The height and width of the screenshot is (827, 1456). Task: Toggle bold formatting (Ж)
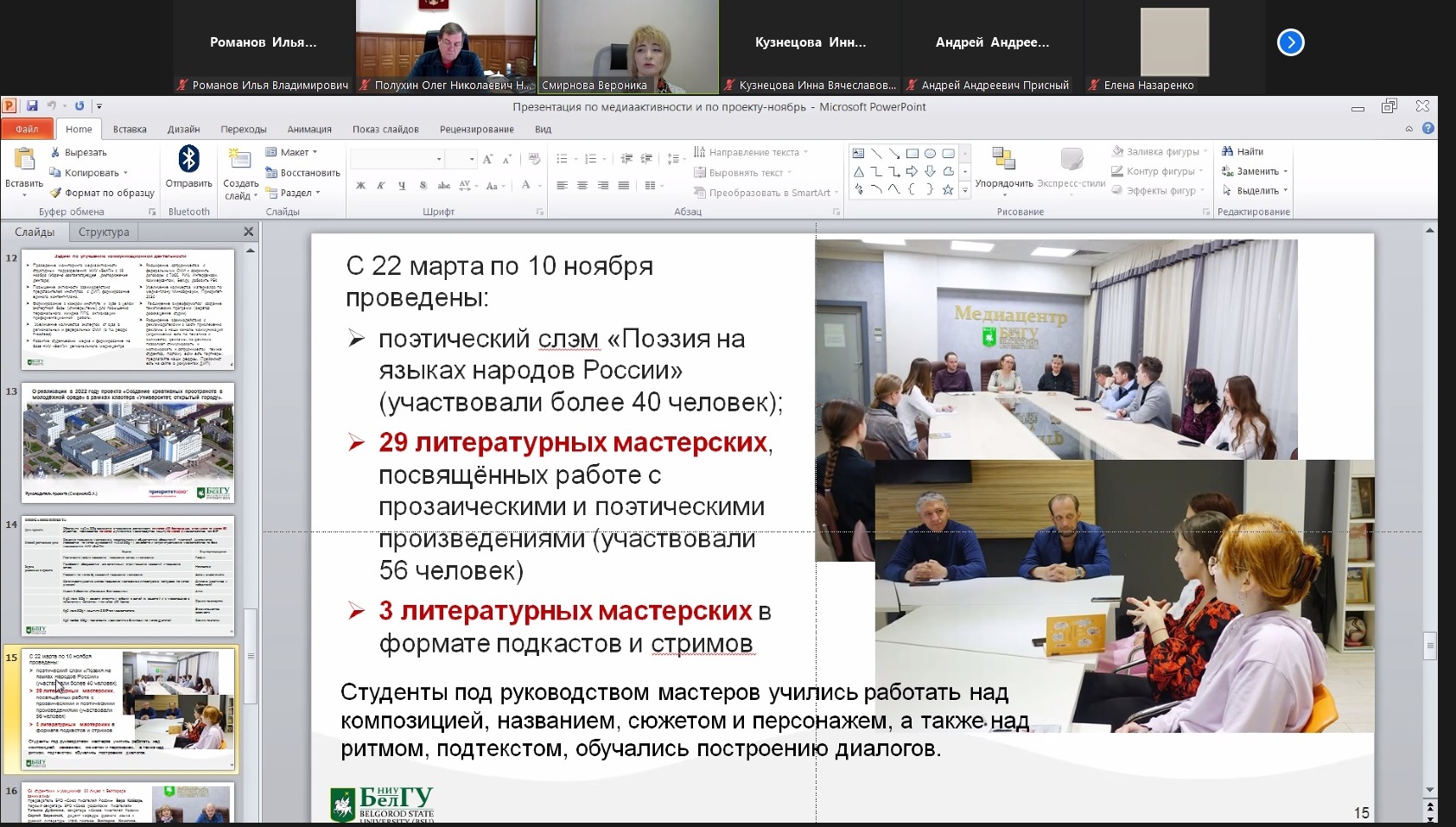(360, 186)
